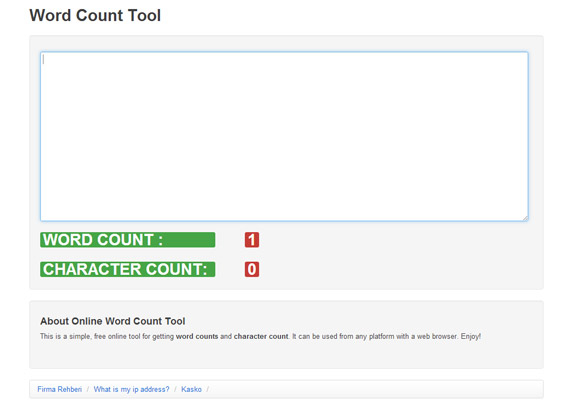Click the green WORD COUNT label
The height and width of the screenshot is (420, 580).
[128, 240]
